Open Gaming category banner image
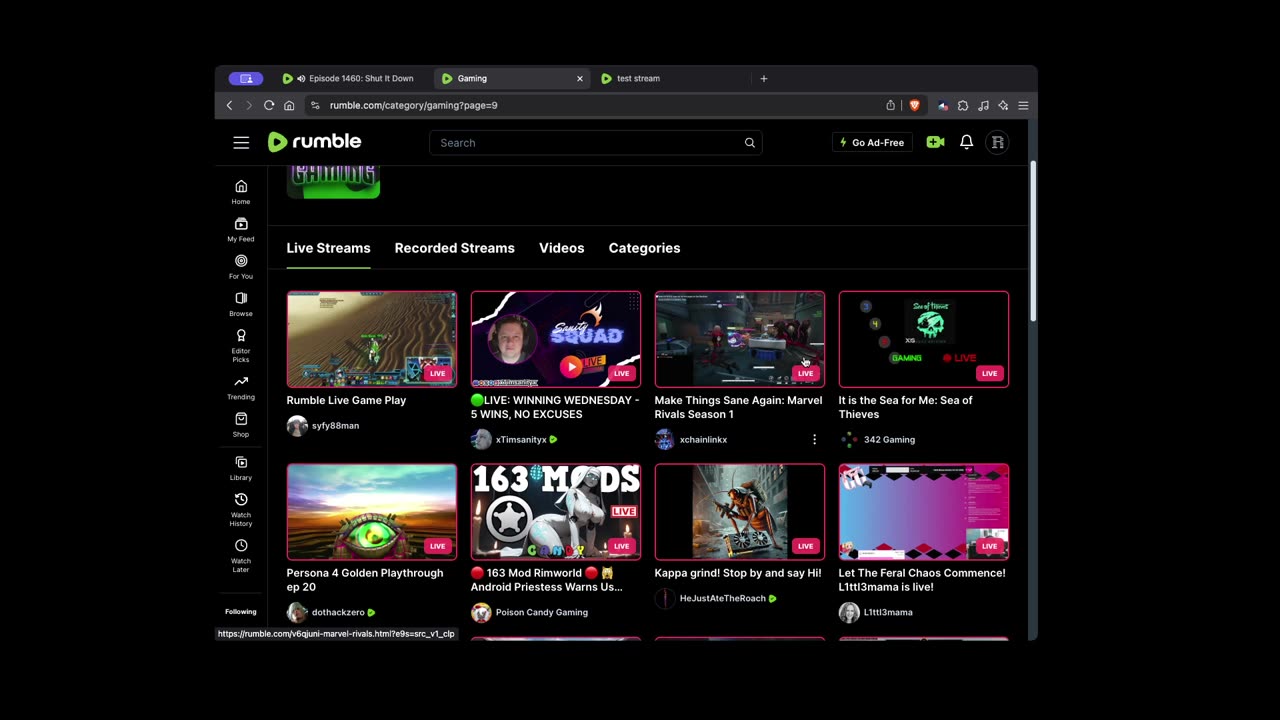Image resolution: width=1280 pixels, height=720 pixels. 333,181
